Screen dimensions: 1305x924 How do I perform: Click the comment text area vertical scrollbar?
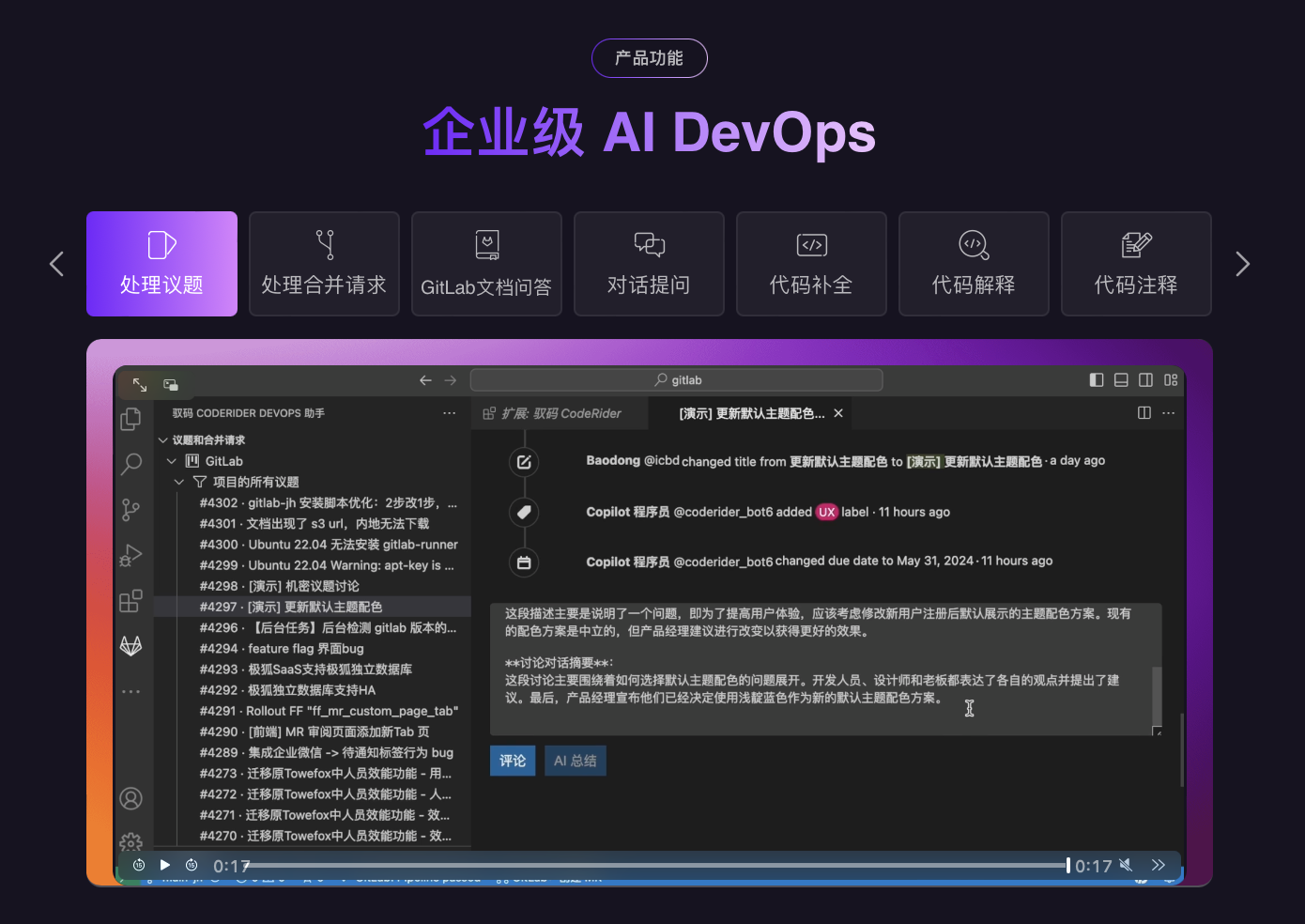pos(1157,695)
